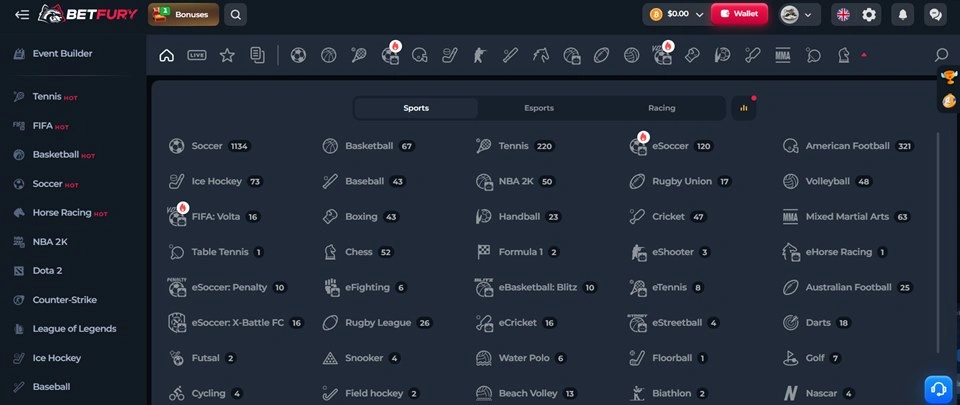Select Australian Football 25

(847, 288)
